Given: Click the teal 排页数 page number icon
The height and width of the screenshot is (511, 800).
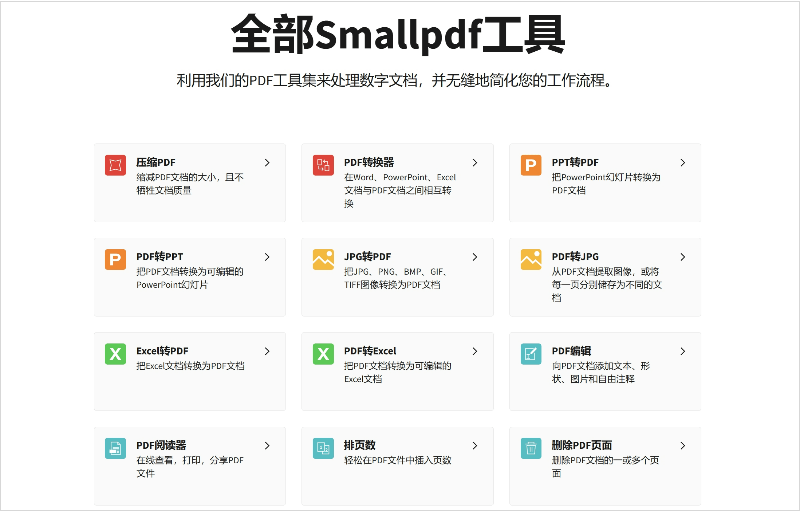Looking at the screenshot, I should tap(323, 448).
